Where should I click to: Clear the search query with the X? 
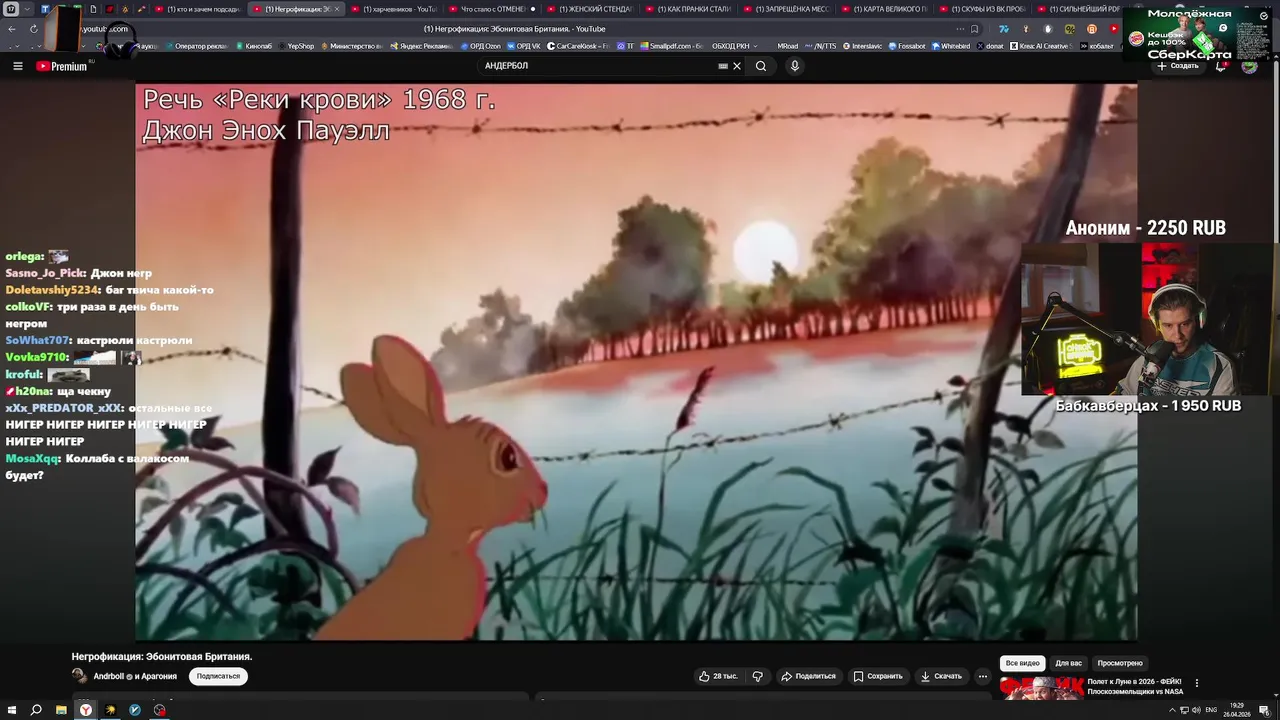(737, 66)
